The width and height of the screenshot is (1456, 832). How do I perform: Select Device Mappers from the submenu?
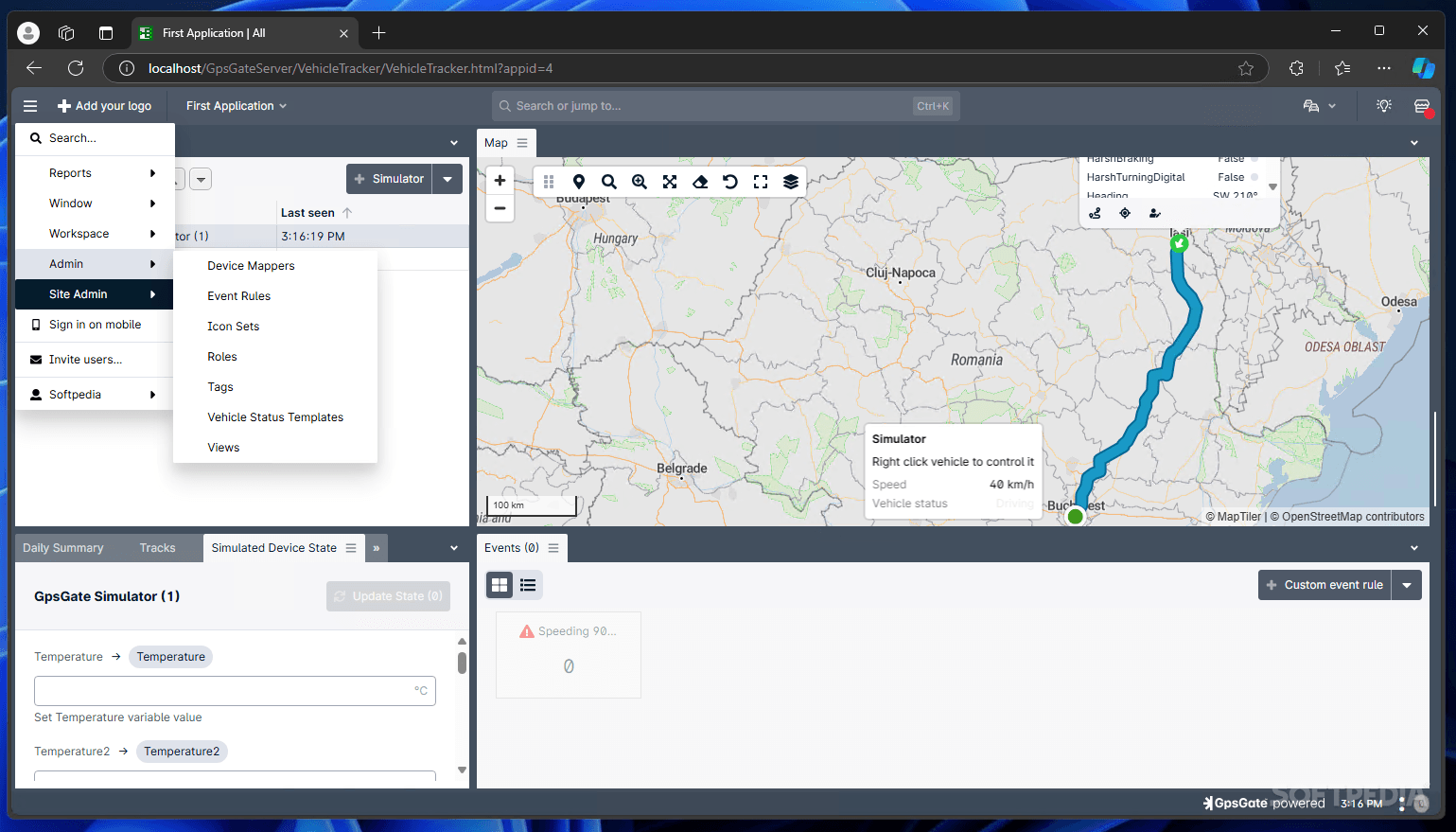click(275, 266)
